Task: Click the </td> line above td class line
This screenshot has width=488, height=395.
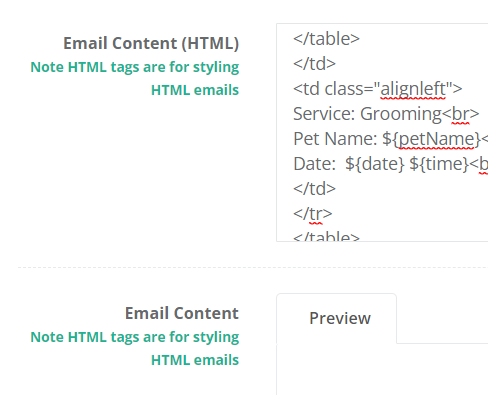Action: coord(314,64)
